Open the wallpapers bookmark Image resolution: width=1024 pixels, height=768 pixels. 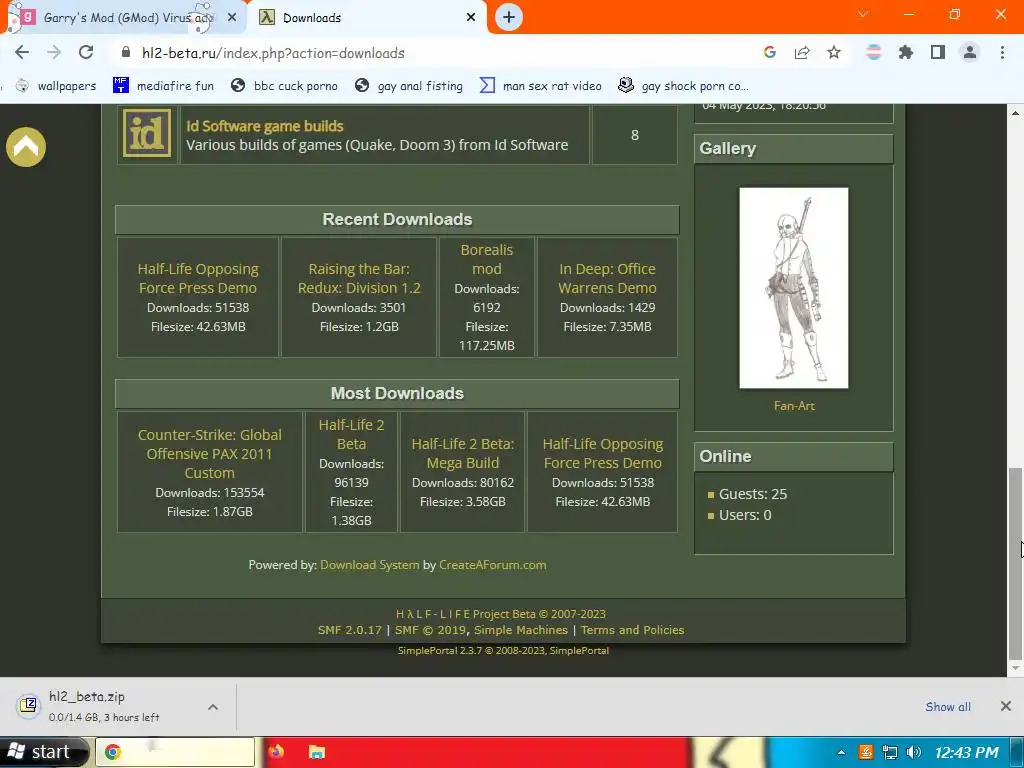(56, 86)
